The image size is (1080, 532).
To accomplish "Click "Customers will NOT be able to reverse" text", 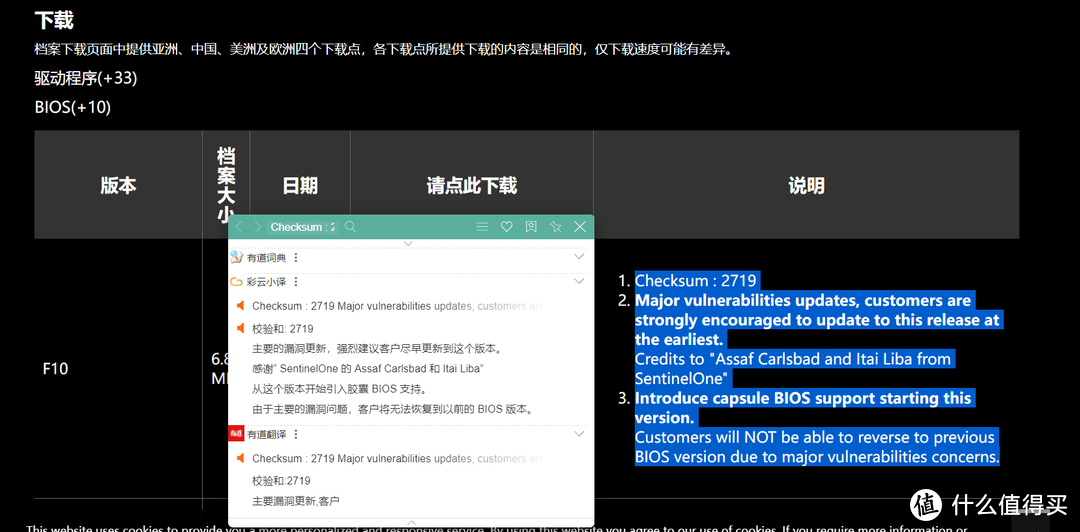I will (817, 447).
